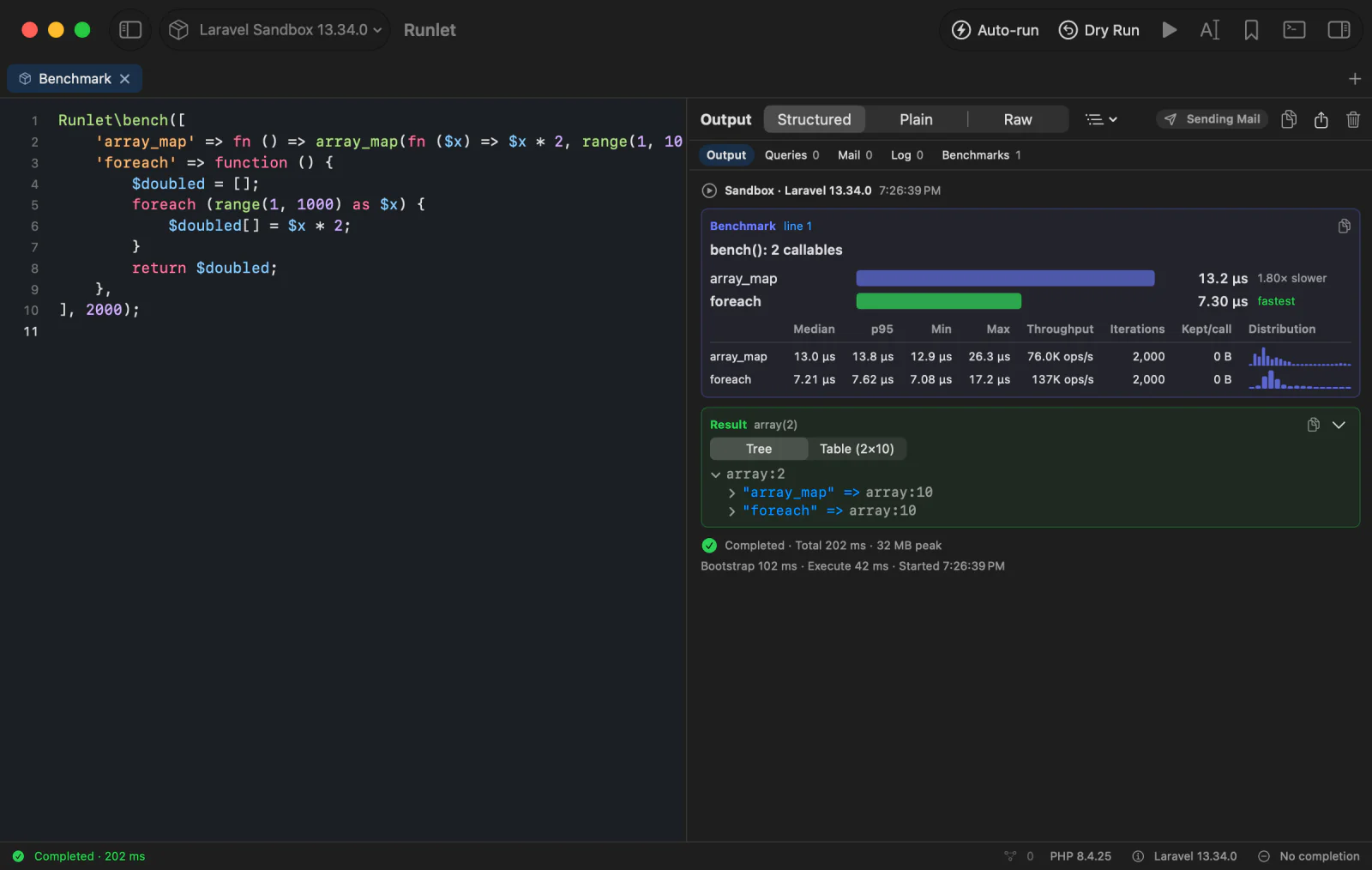Copy the Benchmark card contents
The height and width of the screenshot is (870, 1372).
coord(1344,226)
